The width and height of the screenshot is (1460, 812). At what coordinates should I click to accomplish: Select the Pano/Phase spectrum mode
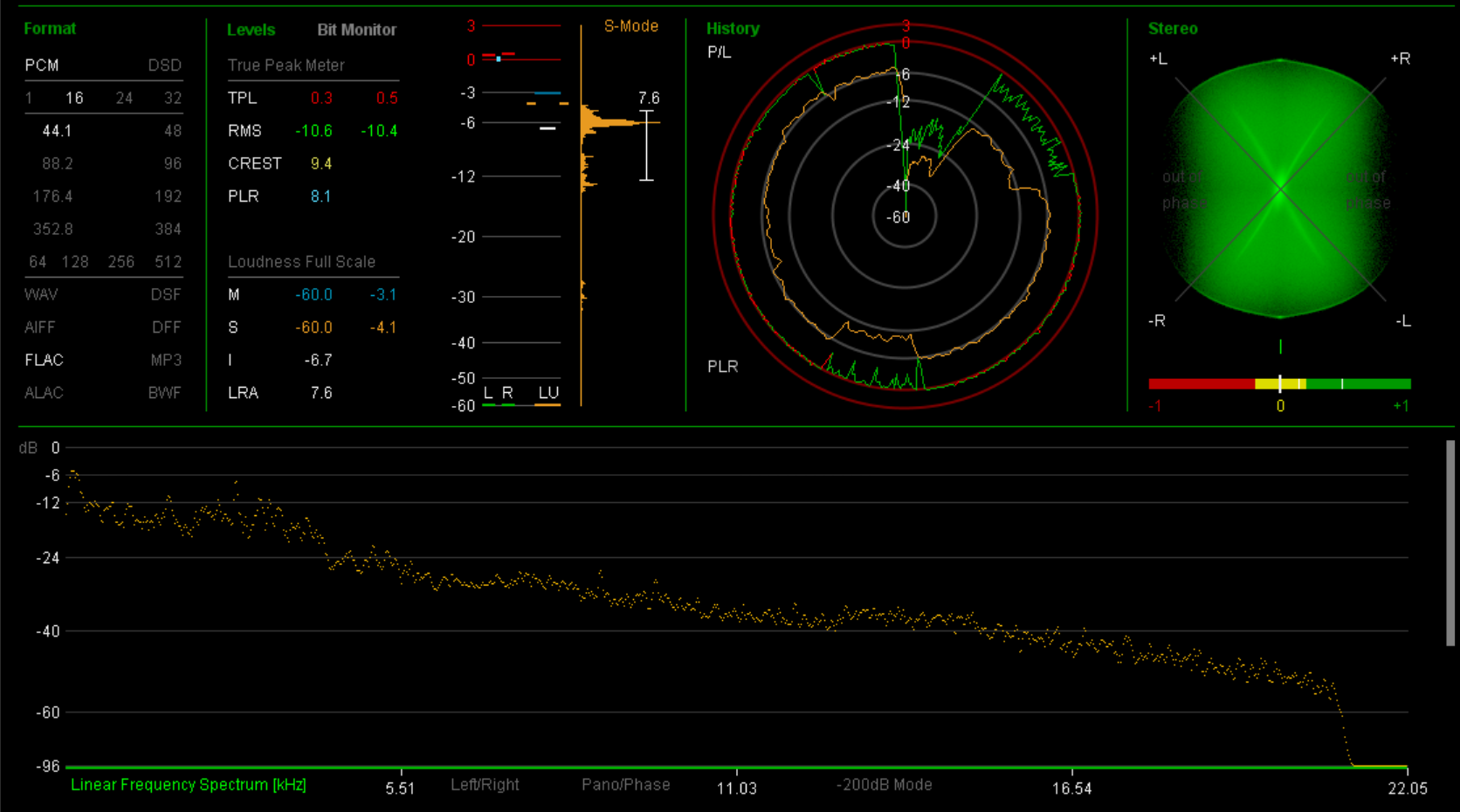click(x=625, y=784)
